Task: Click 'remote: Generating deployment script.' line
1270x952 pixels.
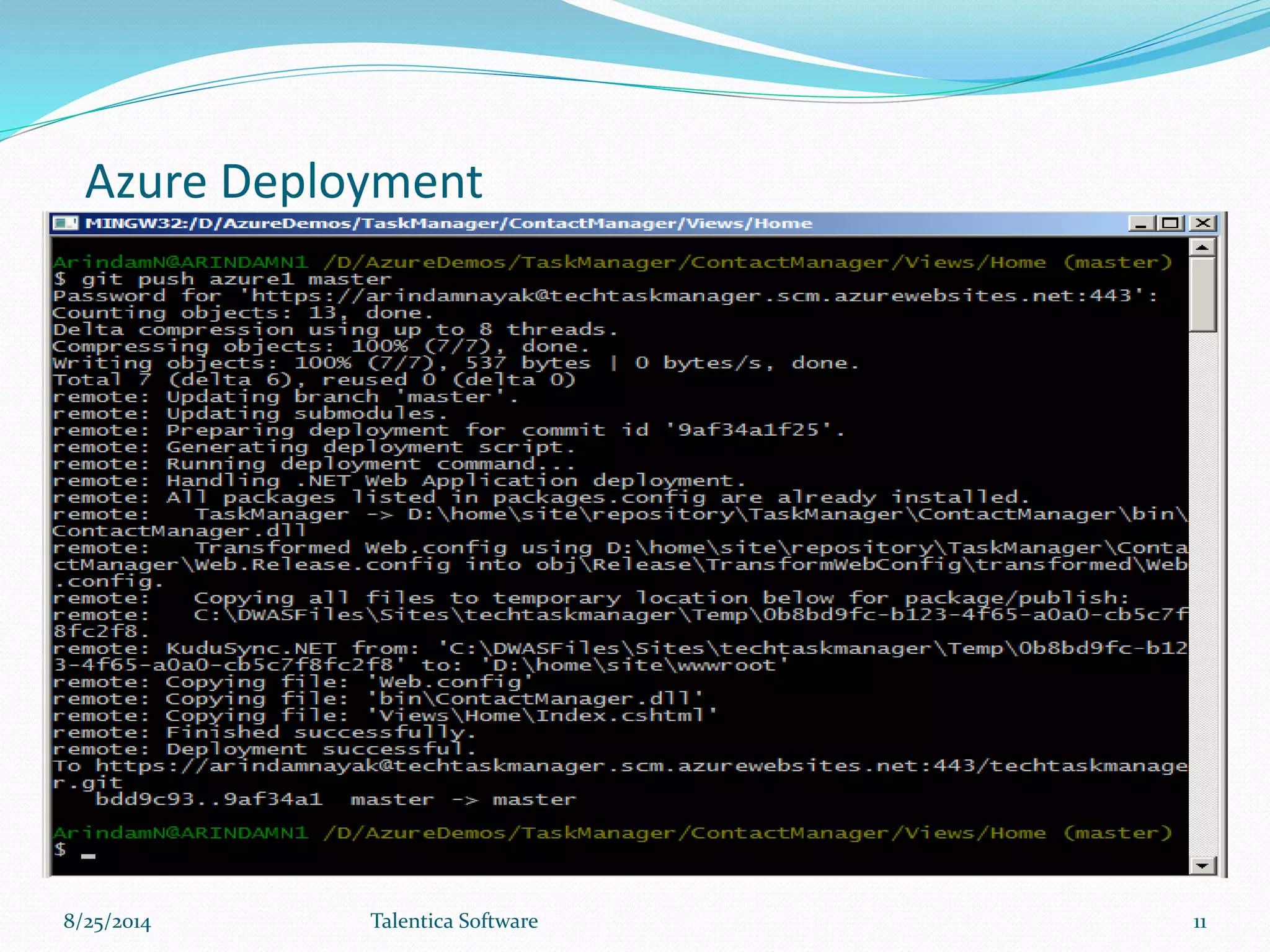Action: pos(314,447)
